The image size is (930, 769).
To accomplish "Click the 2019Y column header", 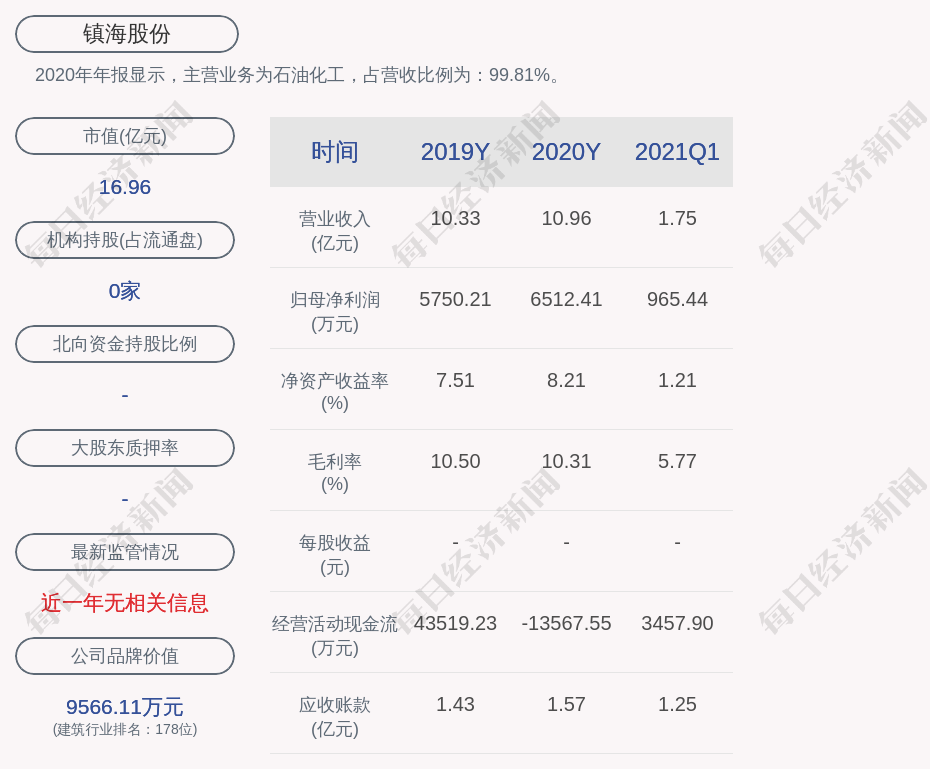I will [455, 152].
